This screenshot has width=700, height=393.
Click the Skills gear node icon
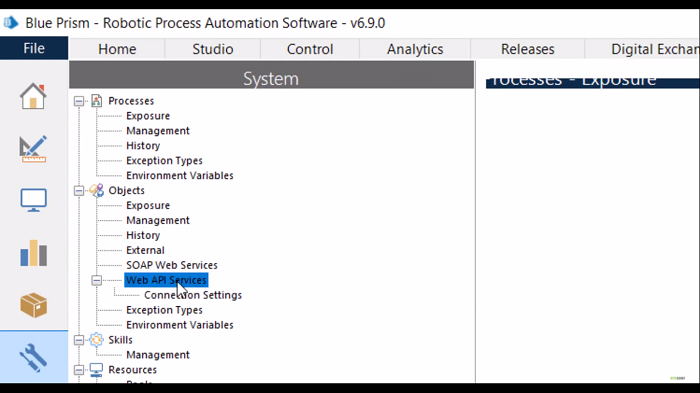click(96, 340)
